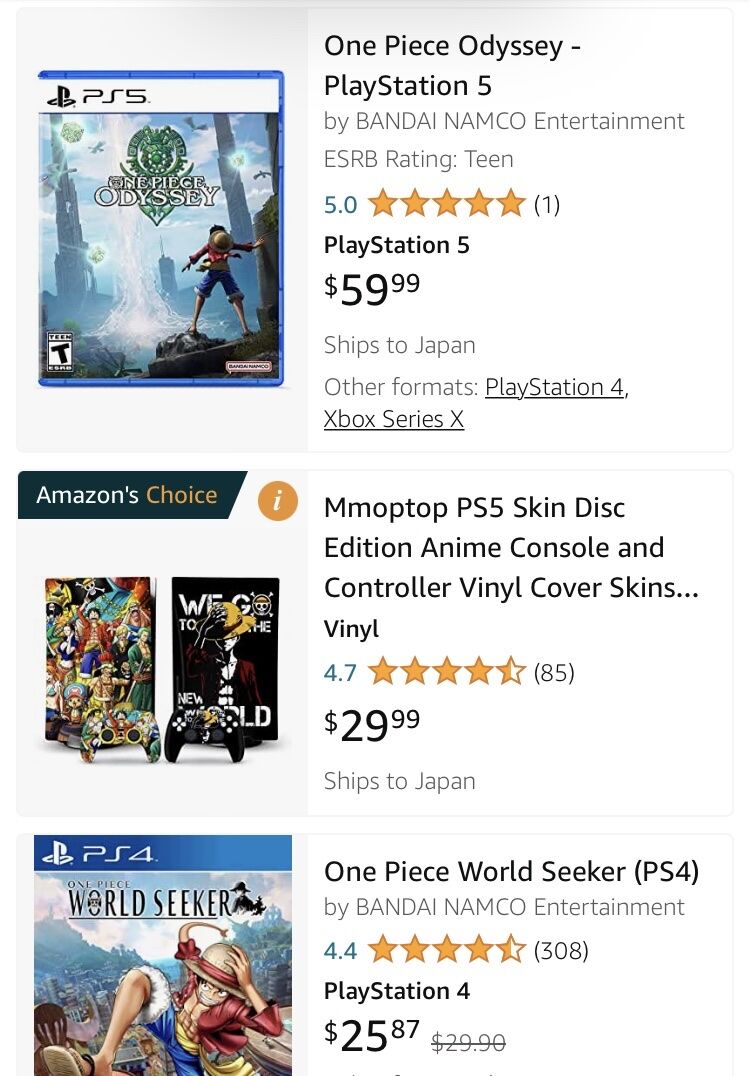This screenshot has width=750, height=1076.
Task: View 5.0 star rating for One Piece Odyssey
Action: tap(446, 205)
